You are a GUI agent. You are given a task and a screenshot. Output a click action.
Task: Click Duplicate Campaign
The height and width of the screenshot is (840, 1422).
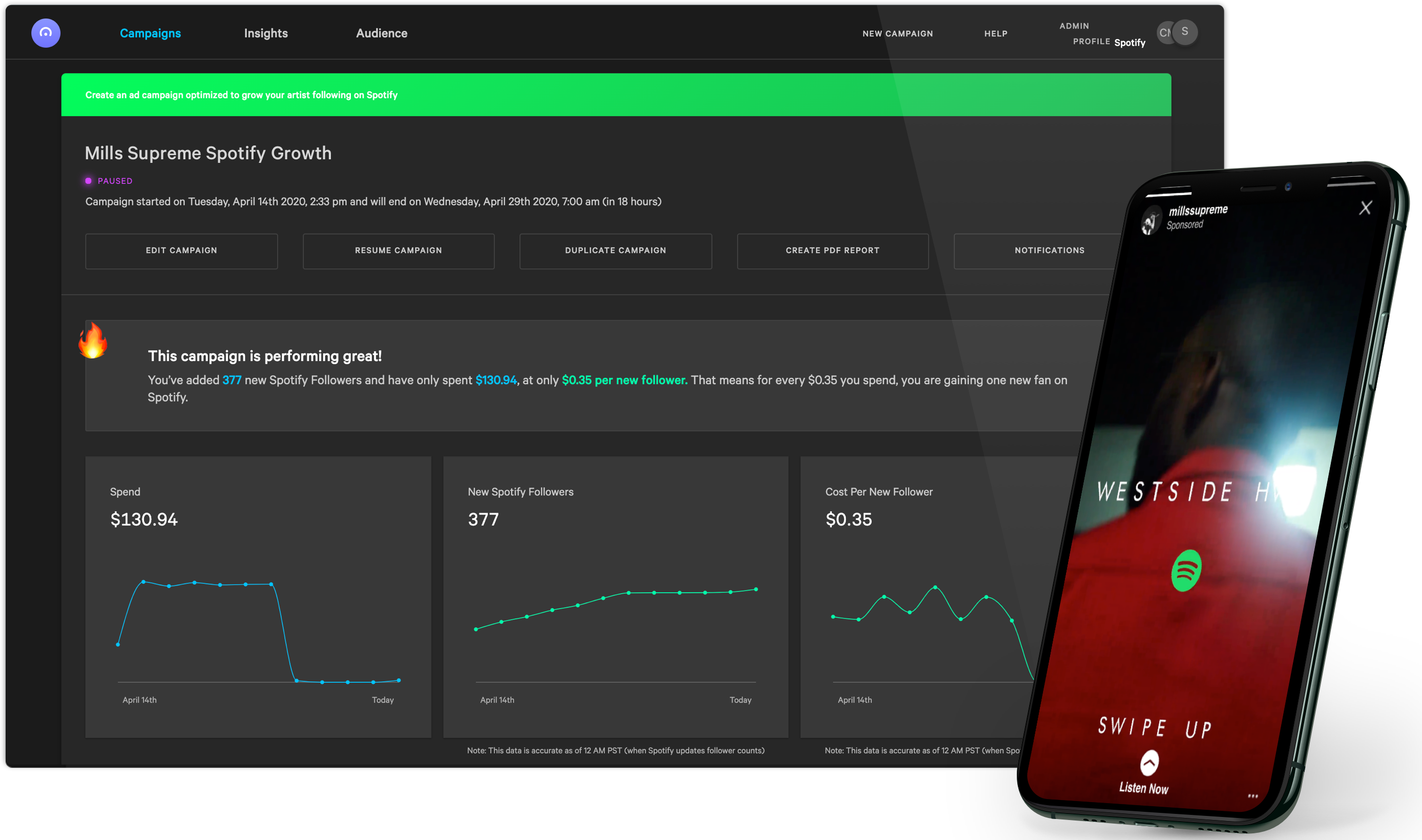pos(615,251)
